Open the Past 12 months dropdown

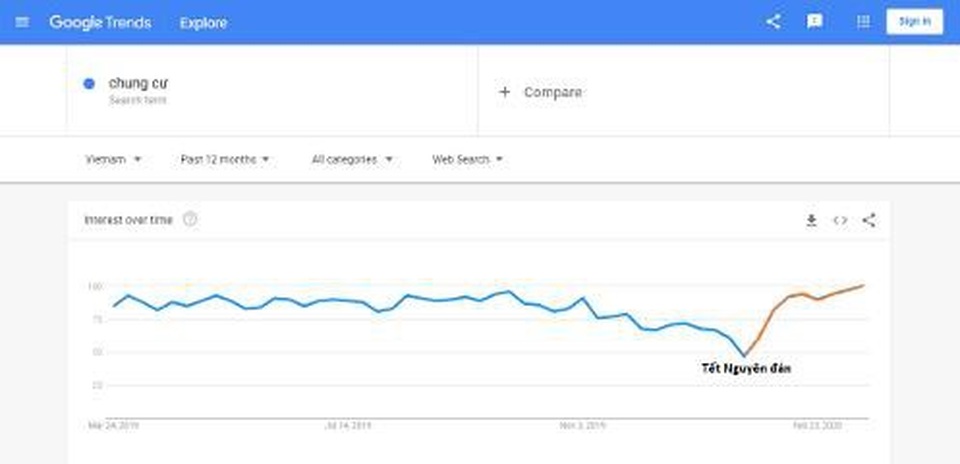tap(225, 159)
